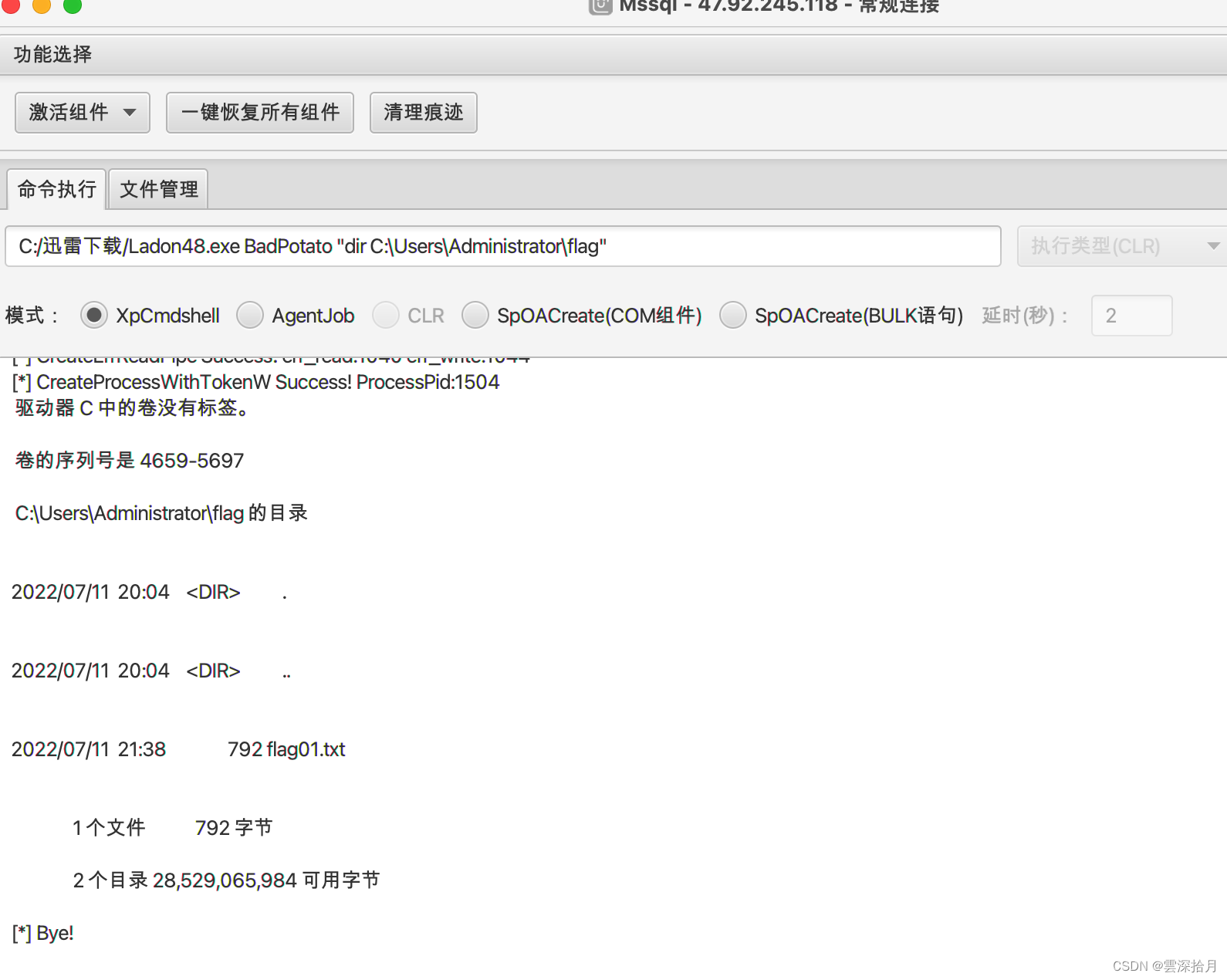Click the 2022/07/11 21:38 timestamp row

(178, 749)
